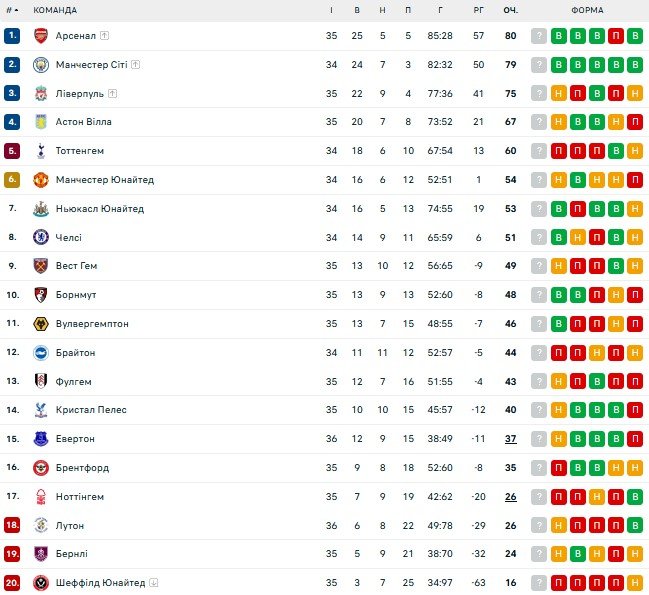Open the Манчестер Юнайтед team link
This screenshot has height=595, width=649.
[x=105, y=180]
